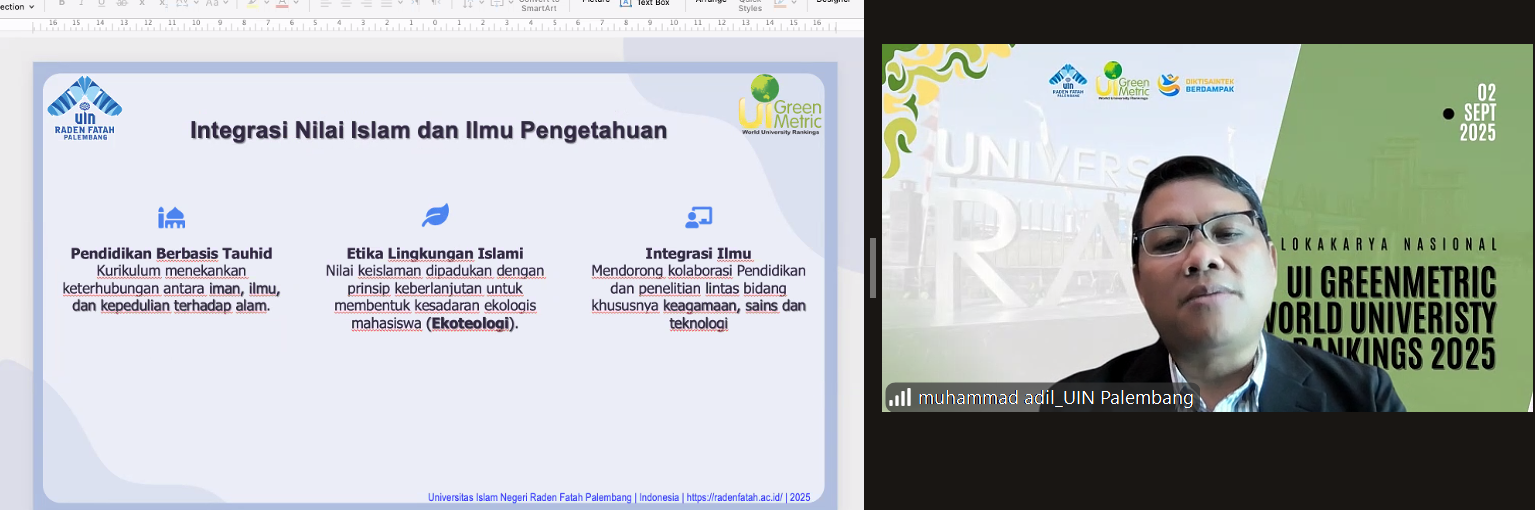The height and width of the screenshot is (510, 1535).
Task: Select the leaf icon above Etika Lingkungan Islami
Action: pyautogui.click(x=435, y=215)
